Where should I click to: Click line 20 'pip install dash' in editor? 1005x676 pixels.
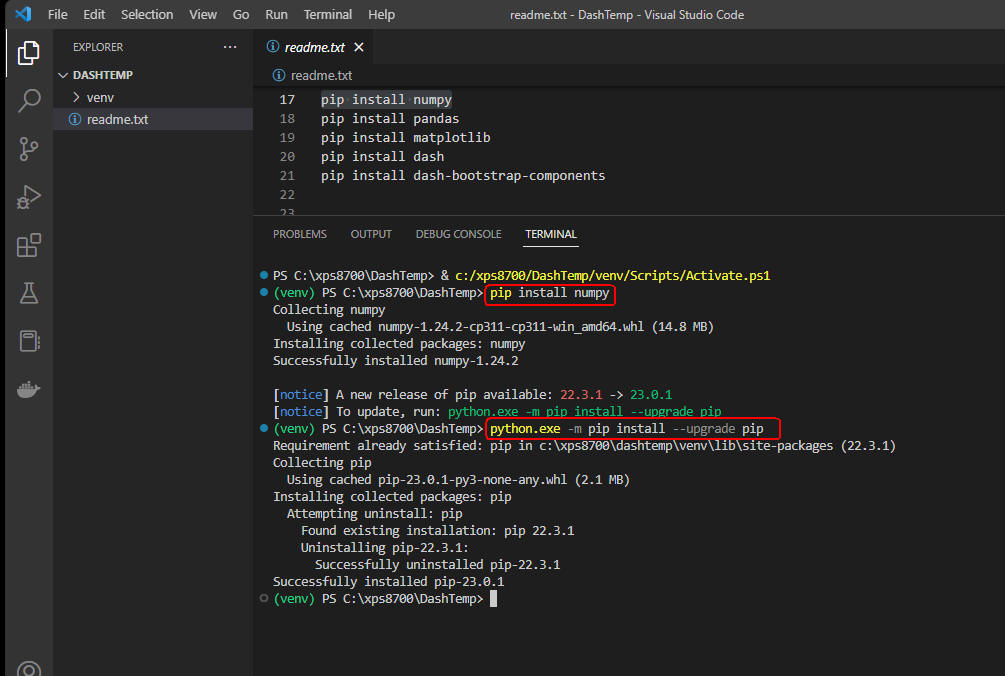[383, 156]
